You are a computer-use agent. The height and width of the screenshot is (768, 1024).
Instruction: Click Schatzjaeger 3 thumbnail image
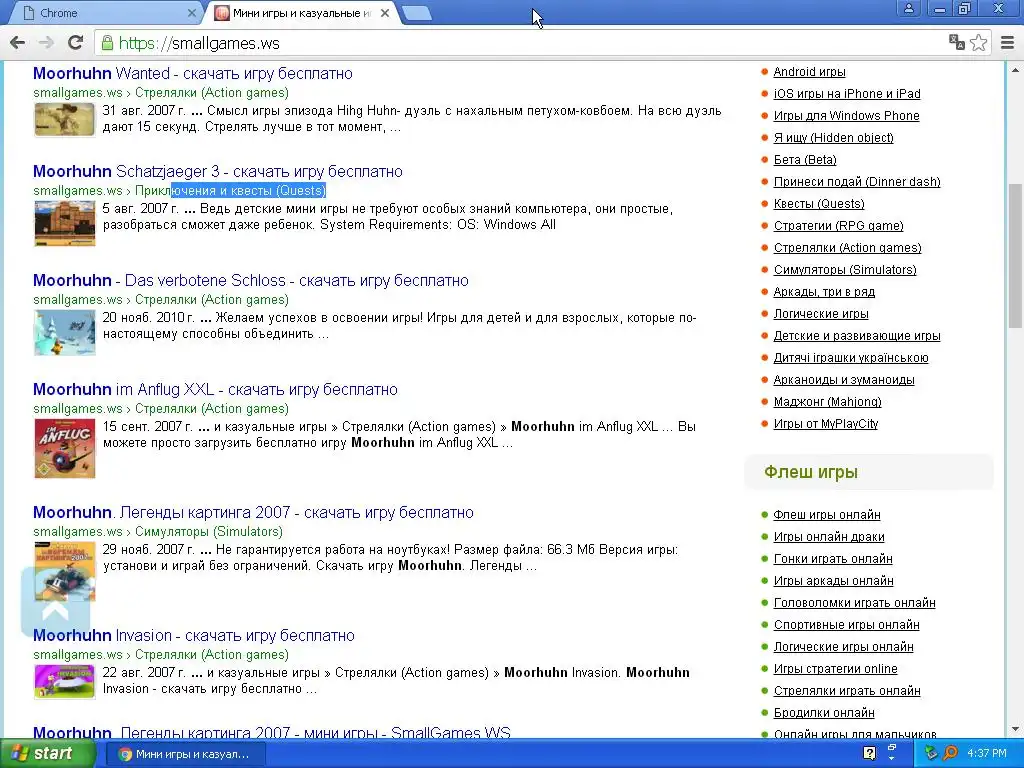pos(65,223)
